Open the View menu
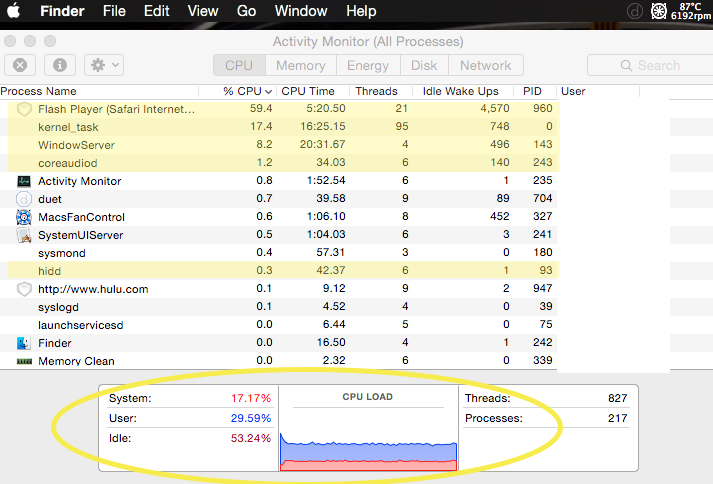The image size is (713, 484). click(203, 11)
